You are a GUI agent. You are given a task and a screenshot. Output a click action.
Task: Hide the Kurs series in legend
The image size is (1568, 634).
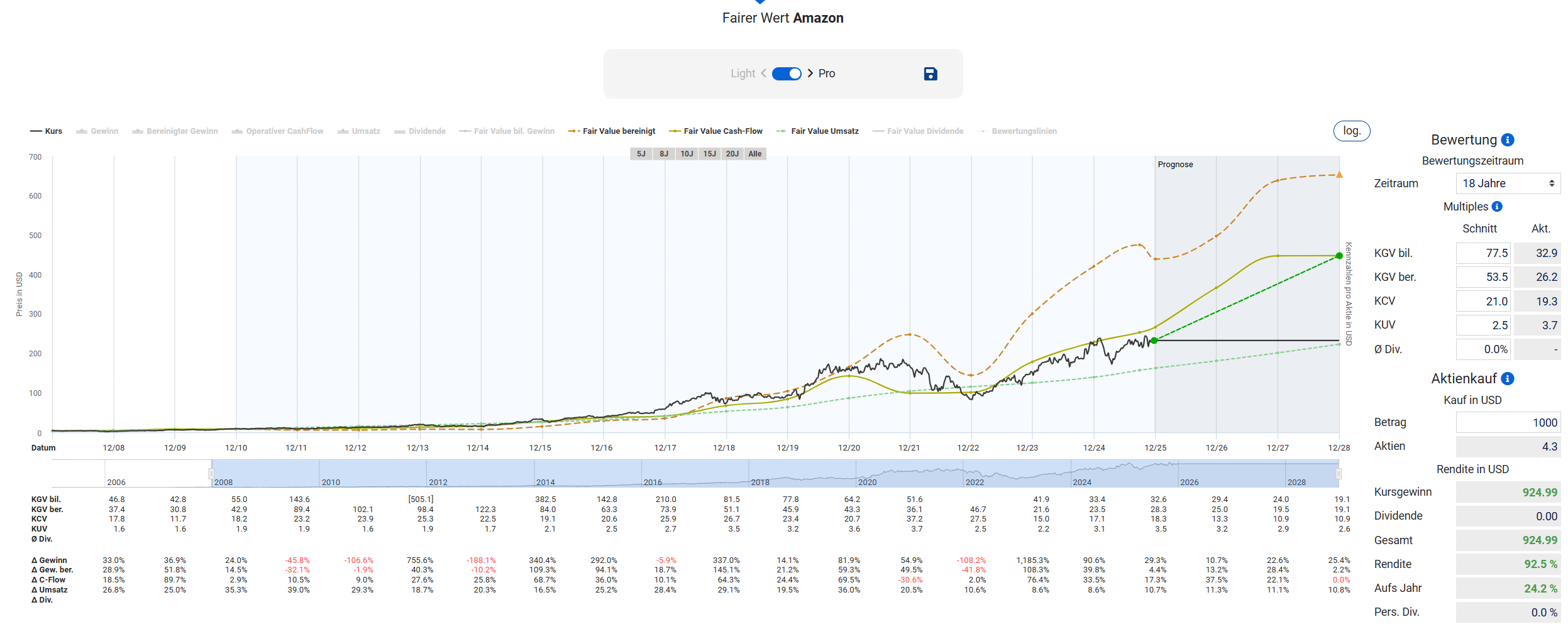[x=47, y=131]
